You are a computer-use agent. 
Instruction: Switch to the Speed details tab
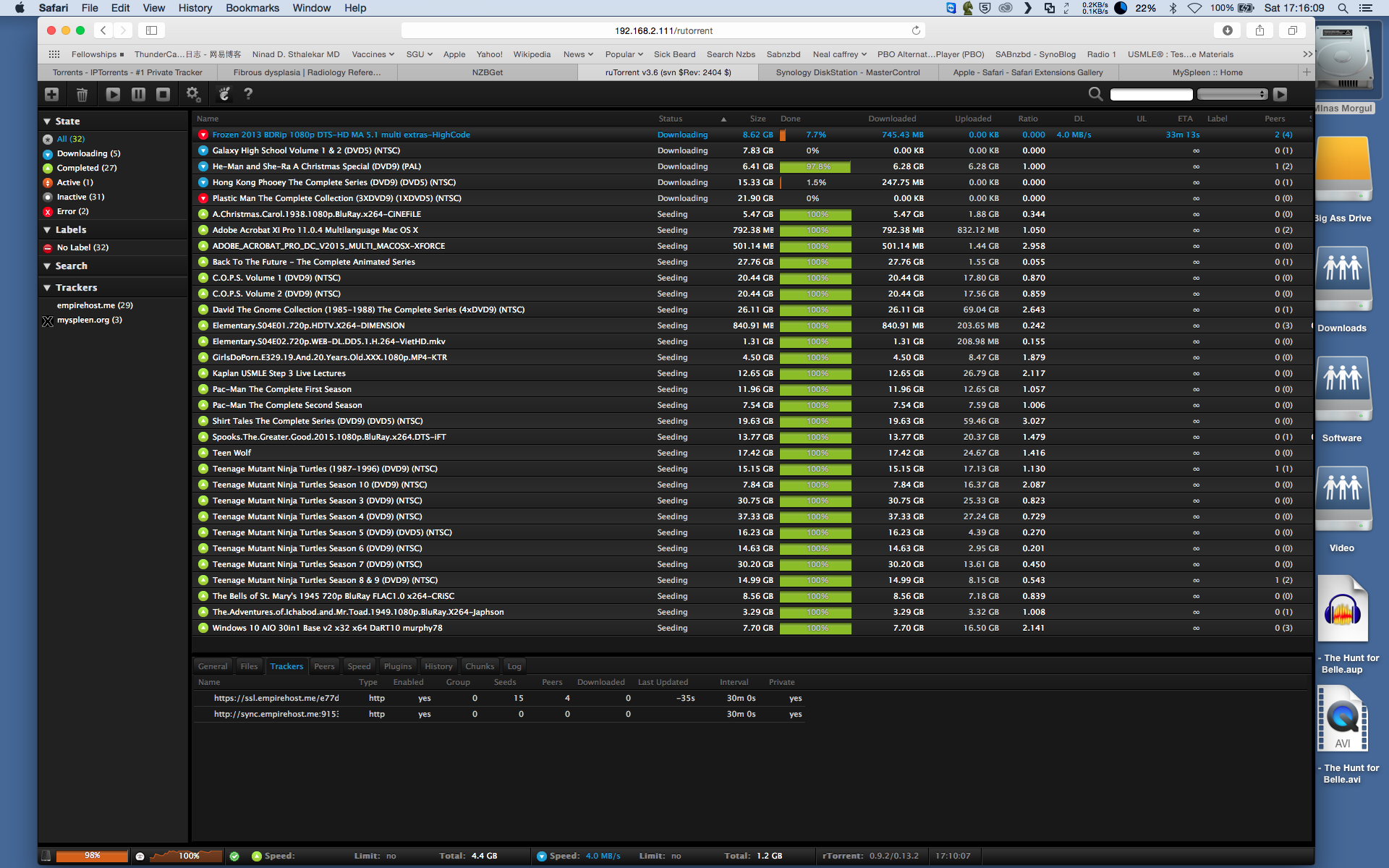pos(359,666)
